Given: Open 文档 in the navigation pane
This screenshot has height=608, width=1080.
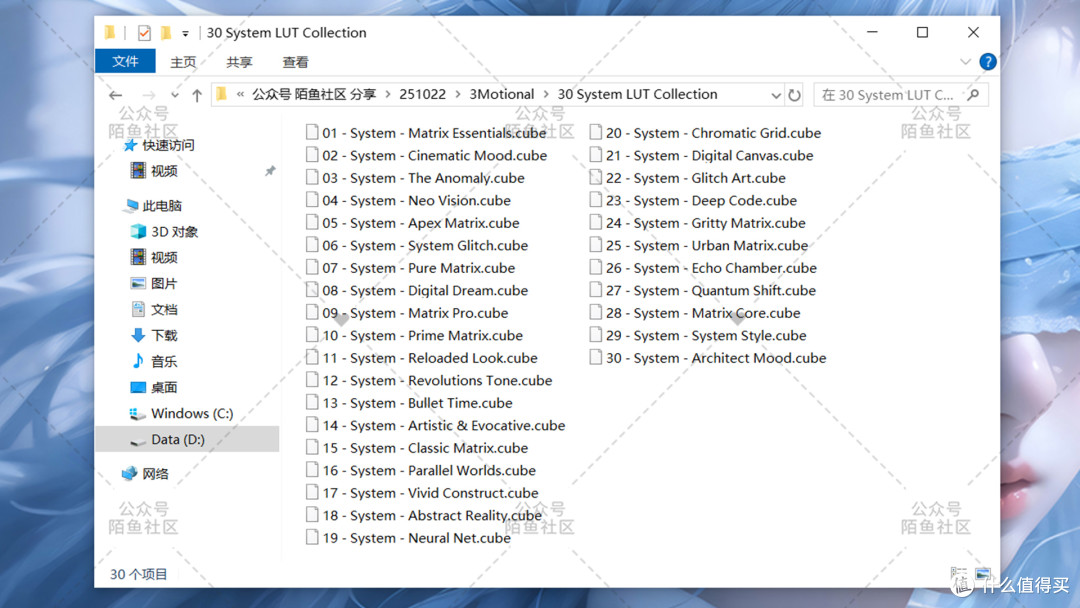Looking at the screenshot, I should pos(164,309).
